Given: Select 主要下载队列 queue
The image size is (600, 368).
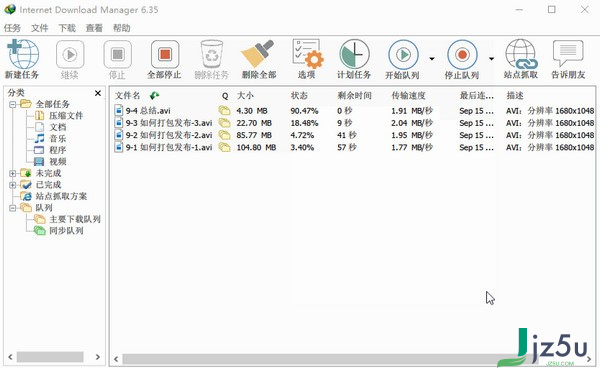Looking at the screenshot, I should (x=75, y=219).
